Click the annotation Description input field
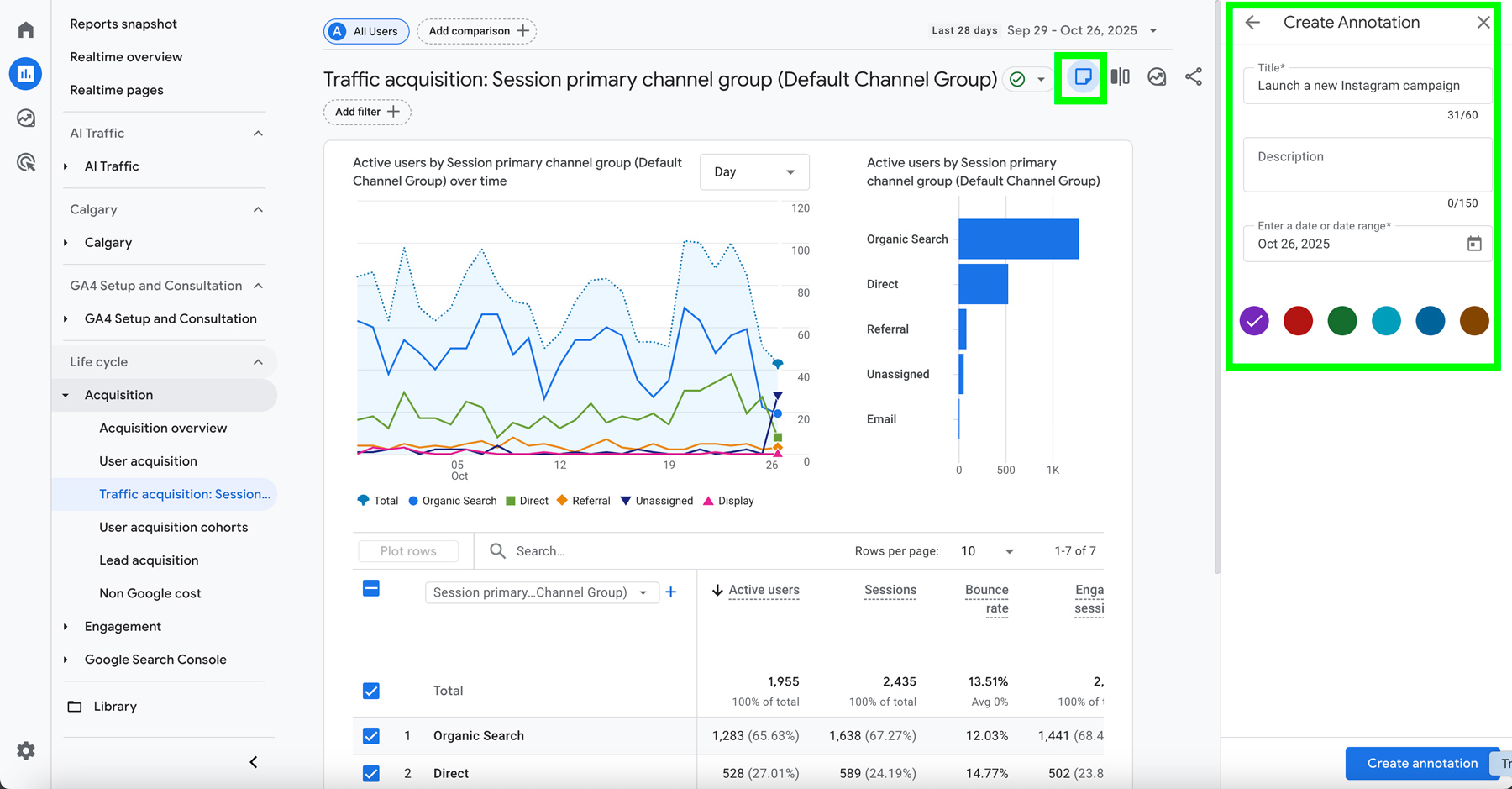The image size is (1512, 789). tap(1367, 165)
